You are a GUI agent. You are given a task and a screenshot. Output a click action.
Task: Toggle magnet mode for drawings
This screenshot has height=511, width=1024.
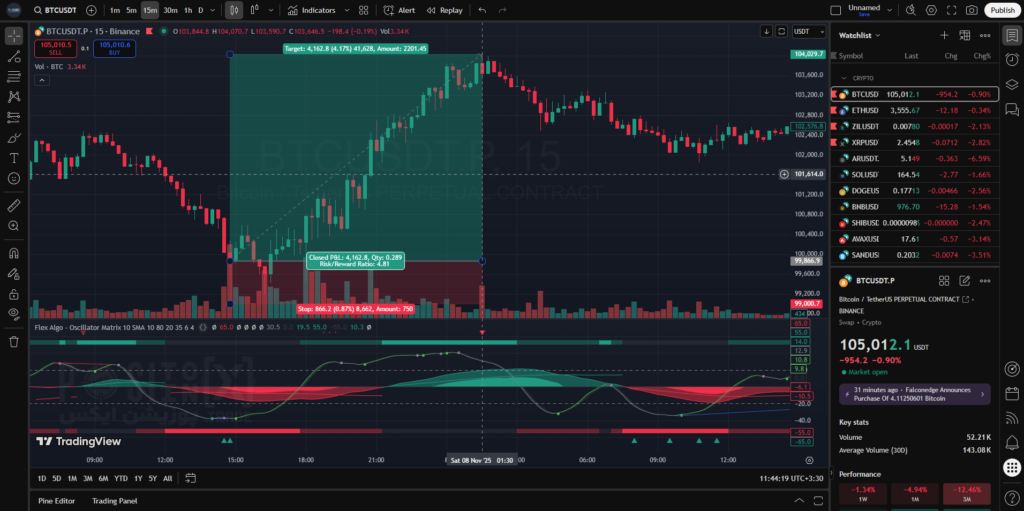[14, 254]
